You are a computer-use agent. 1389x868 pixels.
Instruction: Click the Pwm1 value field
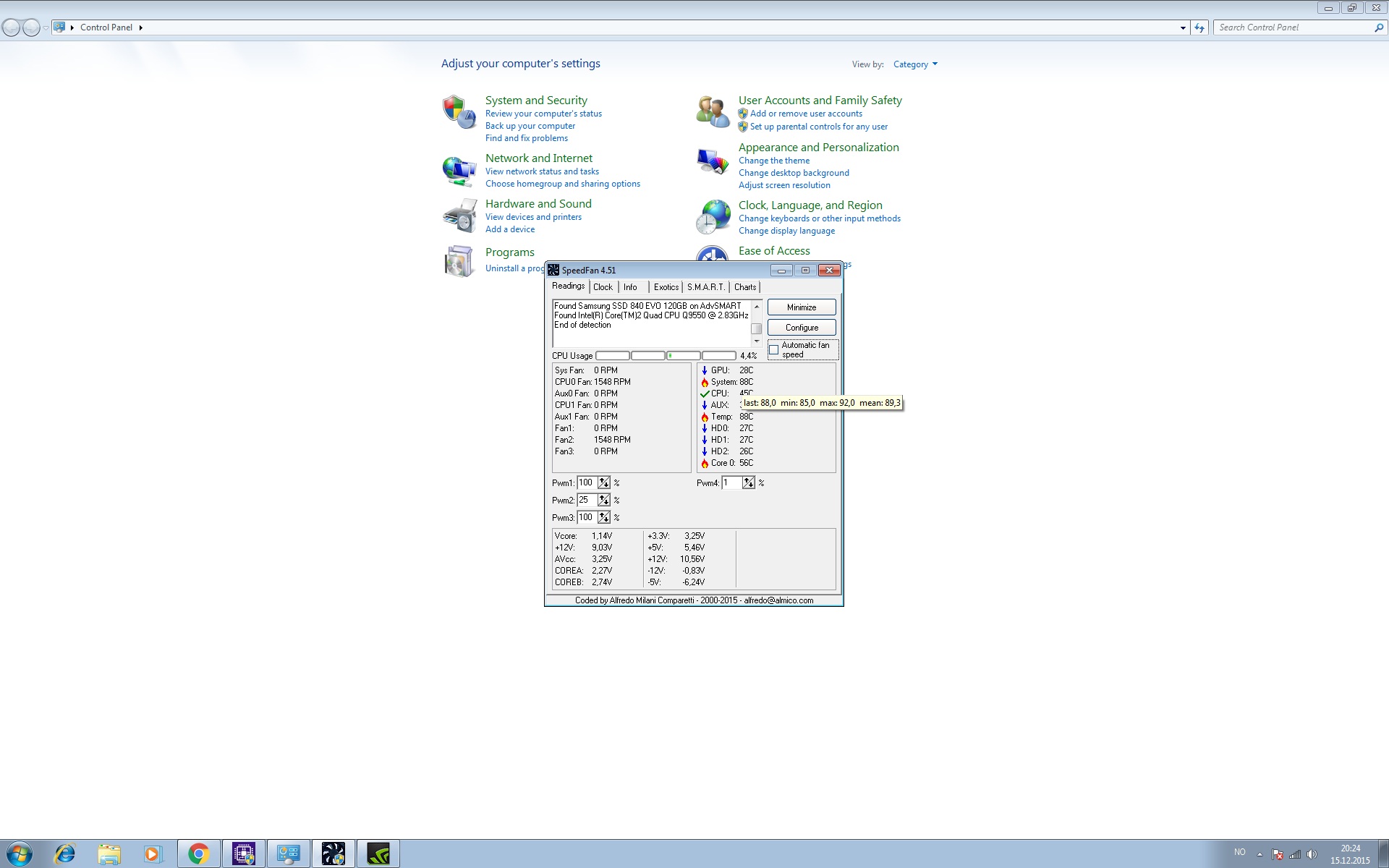(587, 482)
